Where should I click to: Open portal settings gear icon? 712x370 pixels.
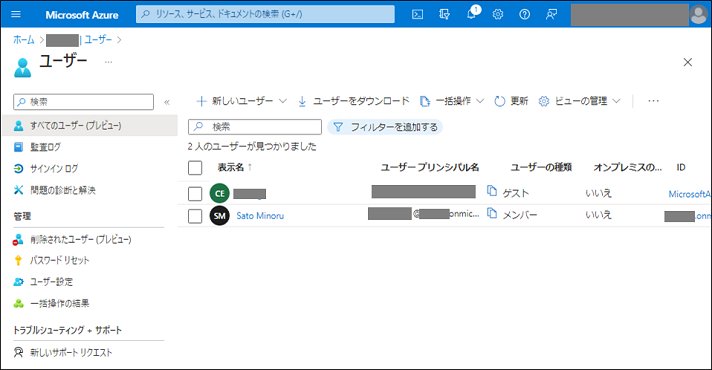coord(498,15)
